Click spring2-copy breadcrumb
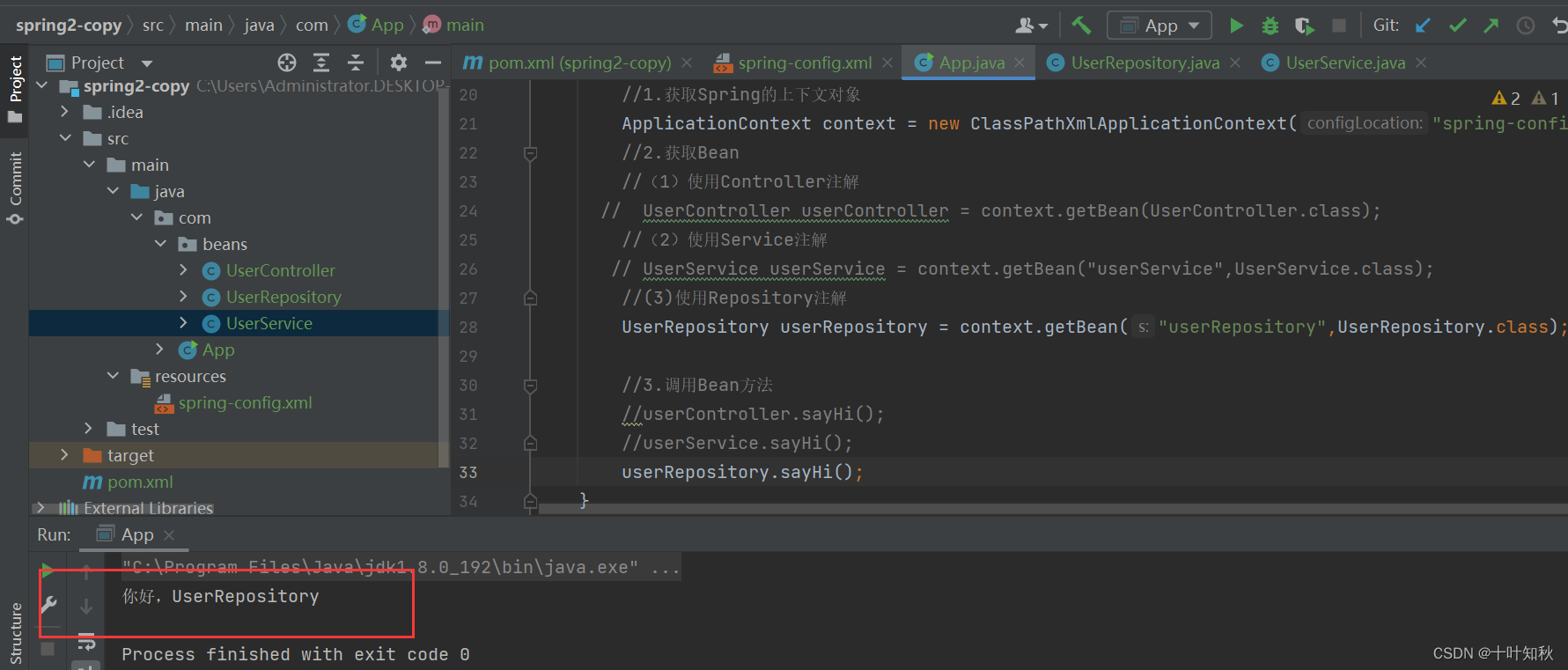The width and height of the screenshot is (1568, 670). coord(69,26)
